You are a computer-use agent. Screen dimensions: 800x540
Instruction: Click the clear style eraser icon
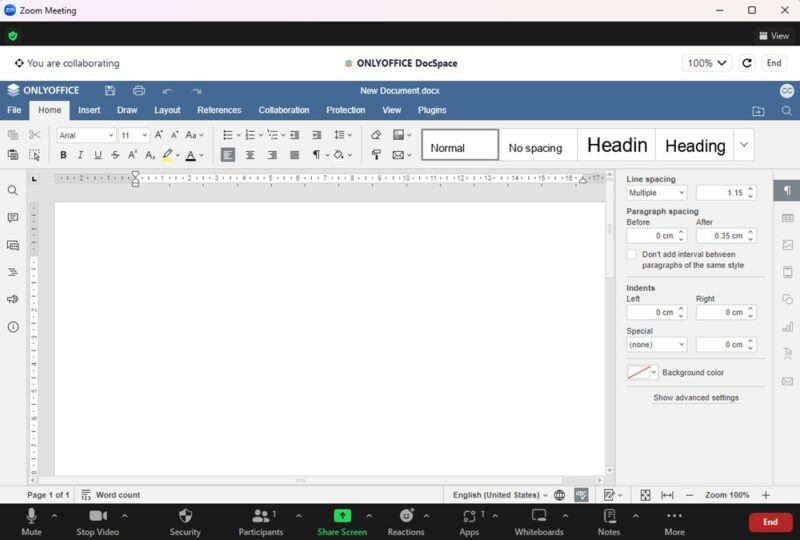376,135
